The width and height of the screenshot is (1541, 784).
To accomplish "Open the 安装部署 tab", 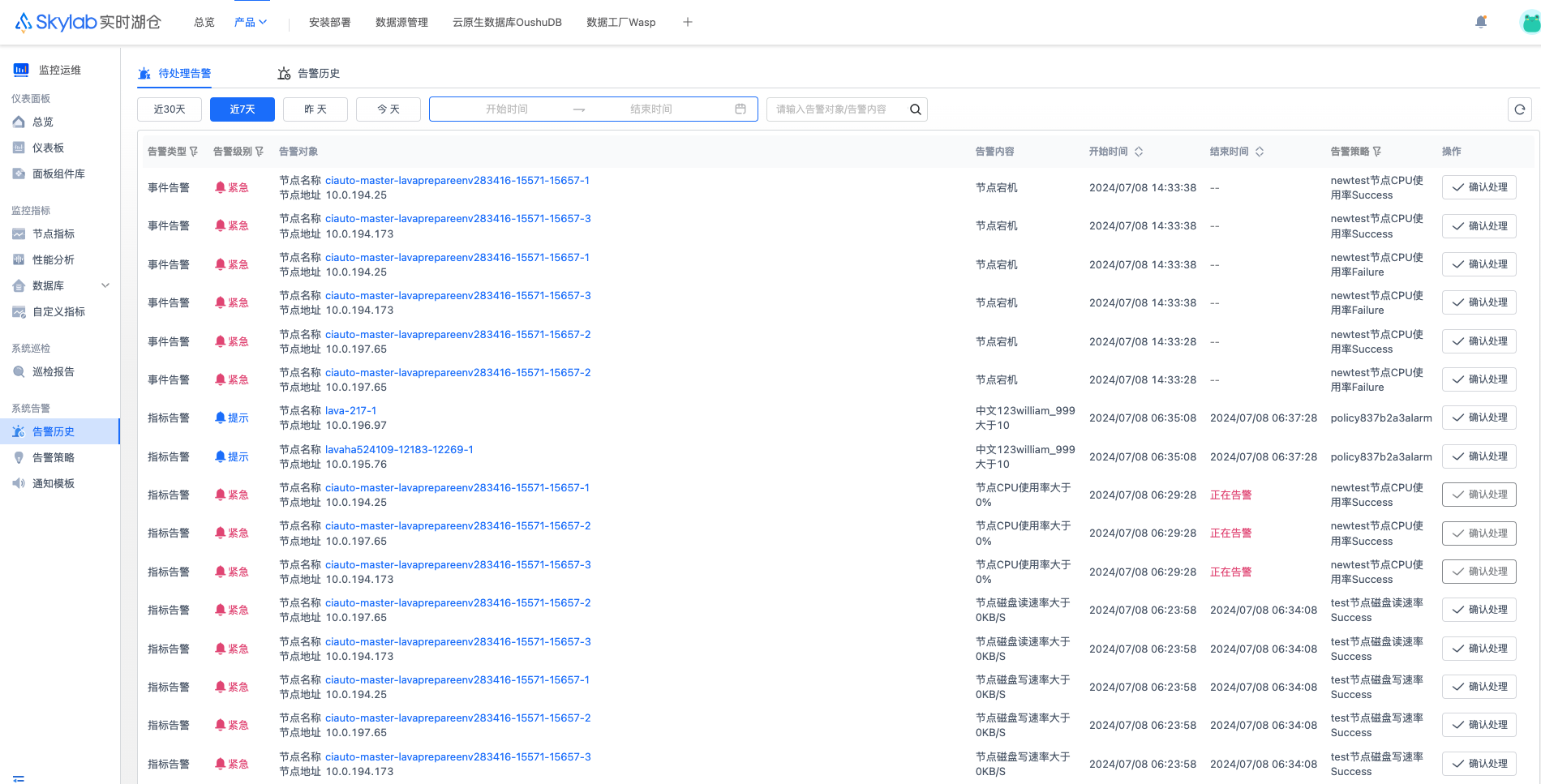I will coord(330,22).
